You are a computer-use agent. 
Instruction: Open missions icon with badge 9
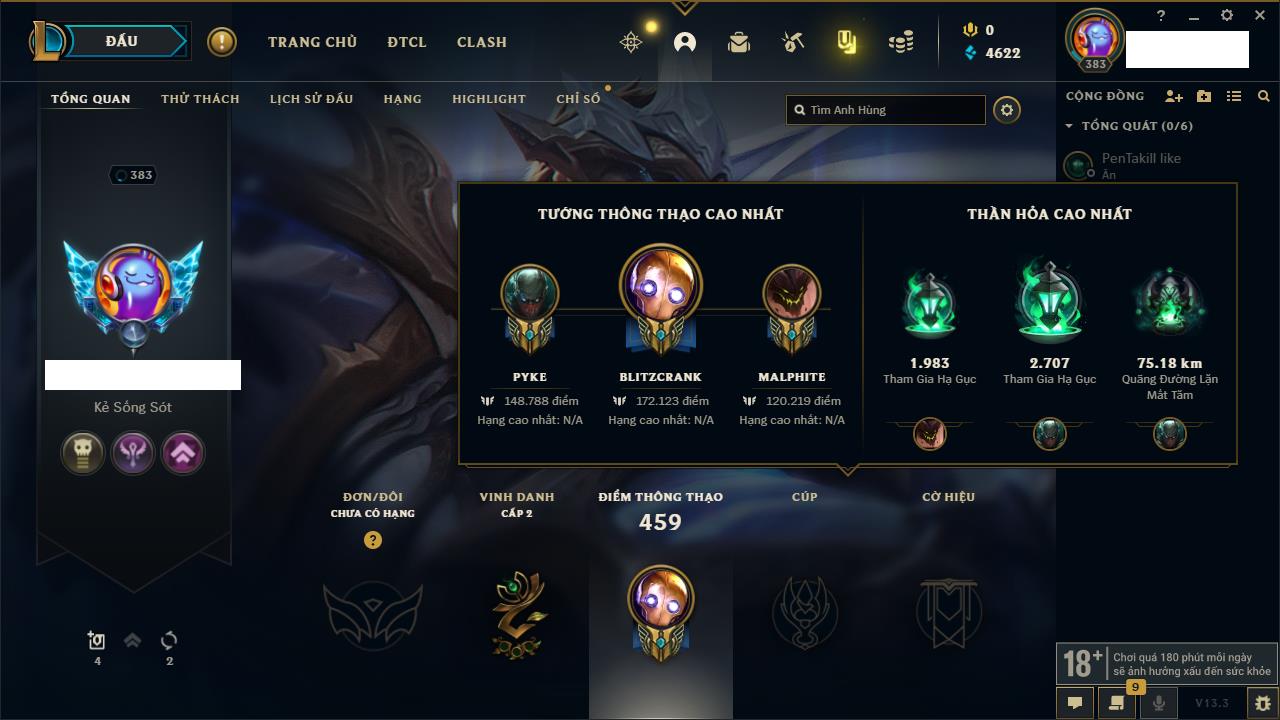point(1117,701)
